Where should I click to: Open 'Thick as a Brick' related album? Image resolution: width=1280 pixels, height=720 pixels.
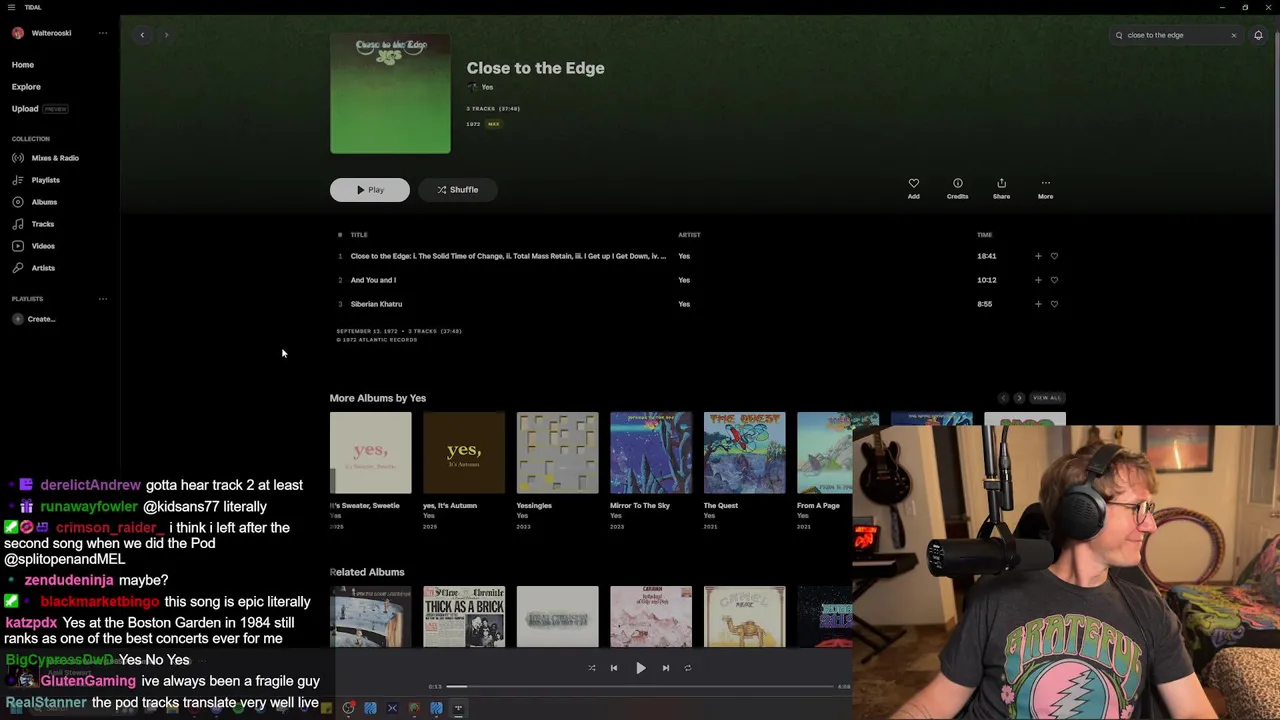click(464, 617)
